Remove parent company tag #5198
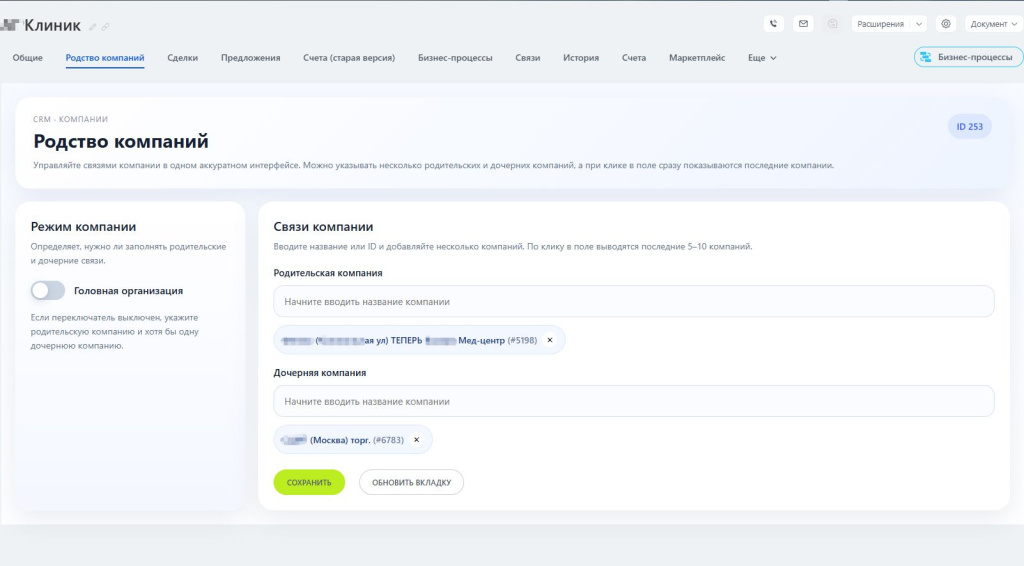The image size is (1024, 566). click(x=550, y=340)
